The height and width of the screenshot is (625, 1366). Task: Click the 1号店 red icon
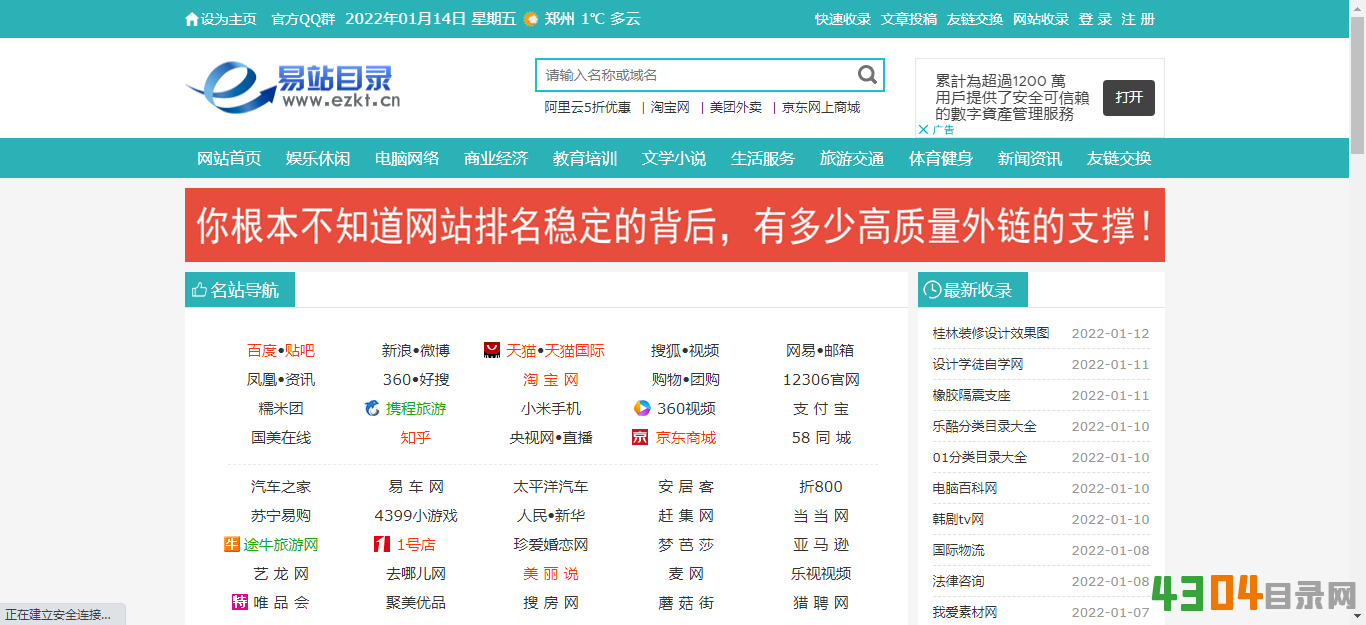(382, 545)
